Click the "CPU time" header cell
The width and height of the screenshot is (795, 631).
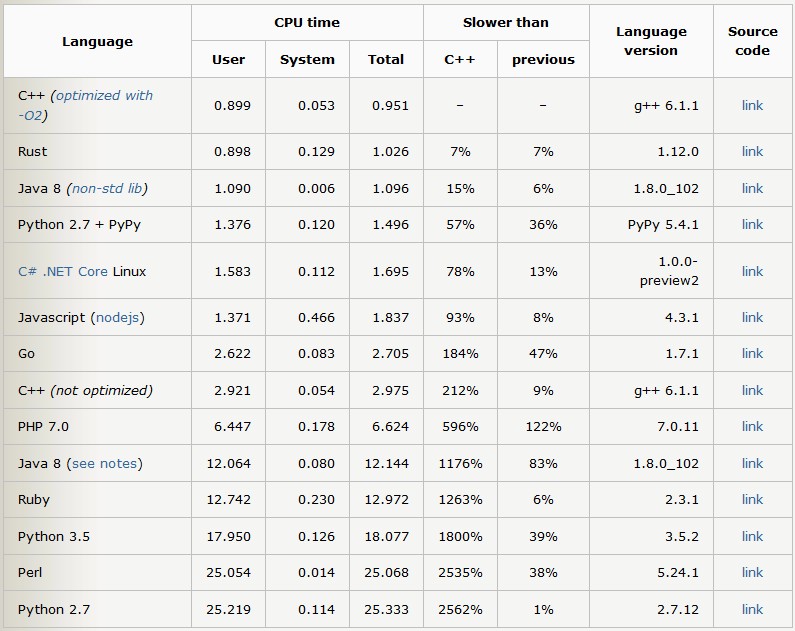[x=307, y=22]
